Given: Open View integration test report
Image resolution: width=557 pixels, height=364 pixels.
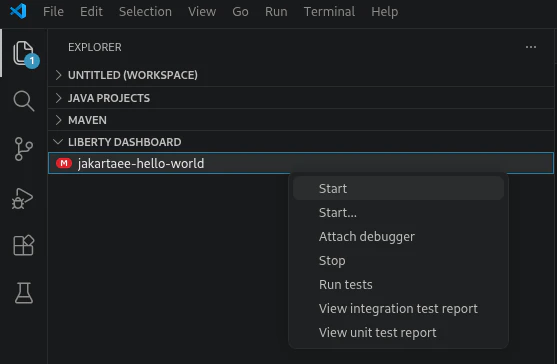Looking at the screenshot, I should pos(398,309).
